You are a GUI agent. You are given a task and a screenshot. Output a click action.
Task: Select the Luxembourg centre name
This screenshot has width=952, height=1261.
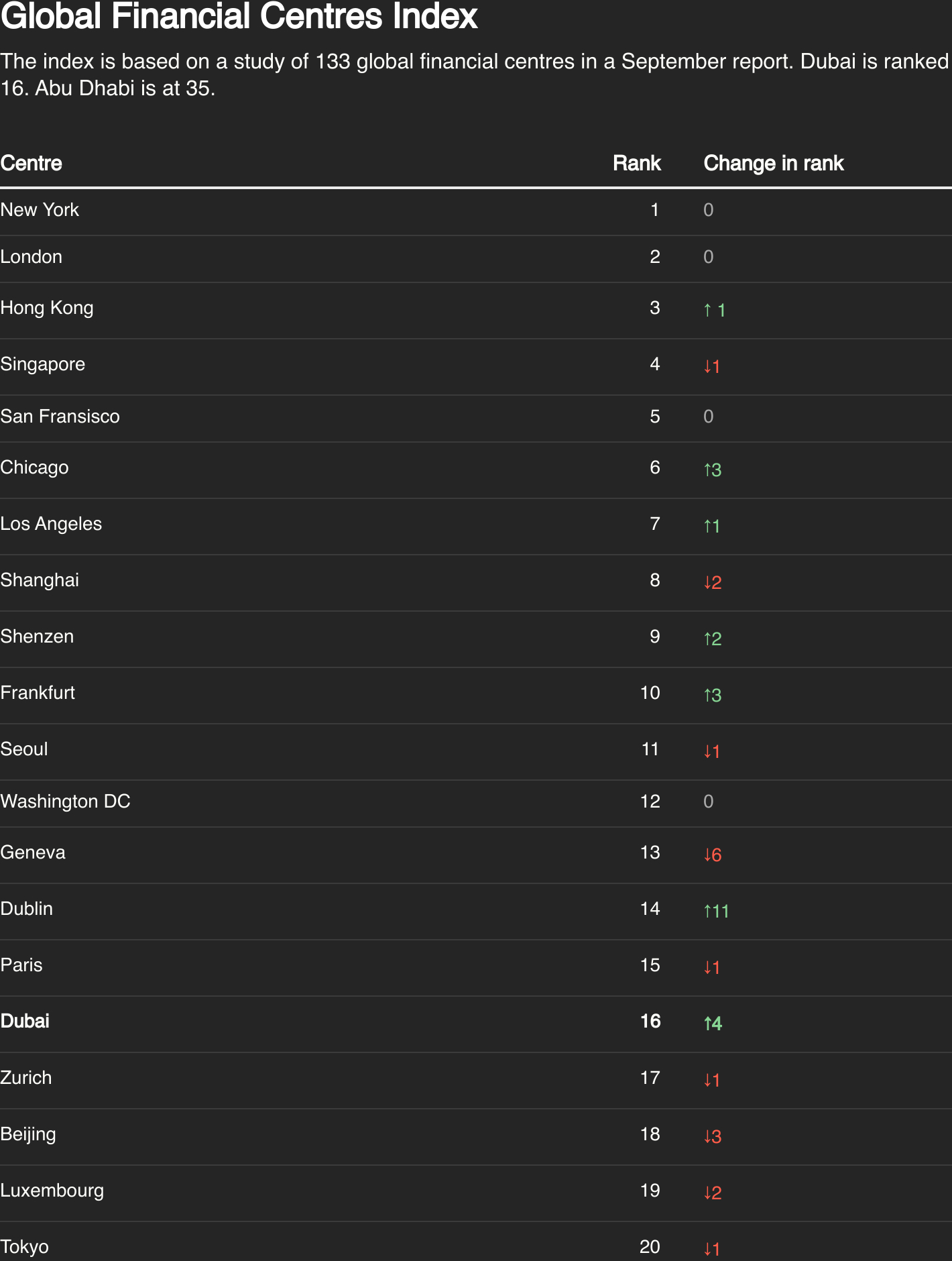[x=52, y=1191]
